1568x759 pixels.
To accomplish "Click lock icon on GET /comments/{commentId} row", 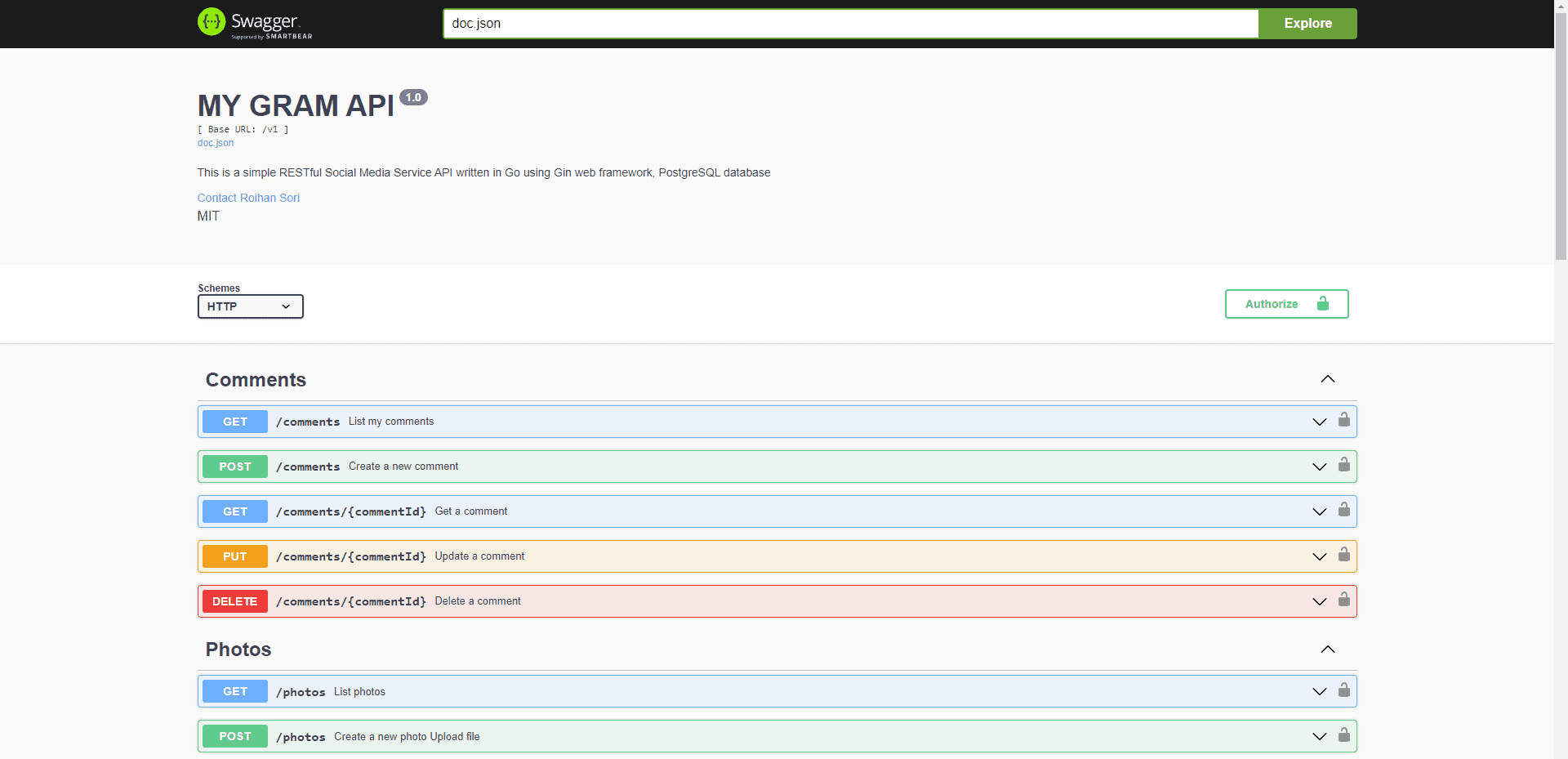I will point(1343,510).
